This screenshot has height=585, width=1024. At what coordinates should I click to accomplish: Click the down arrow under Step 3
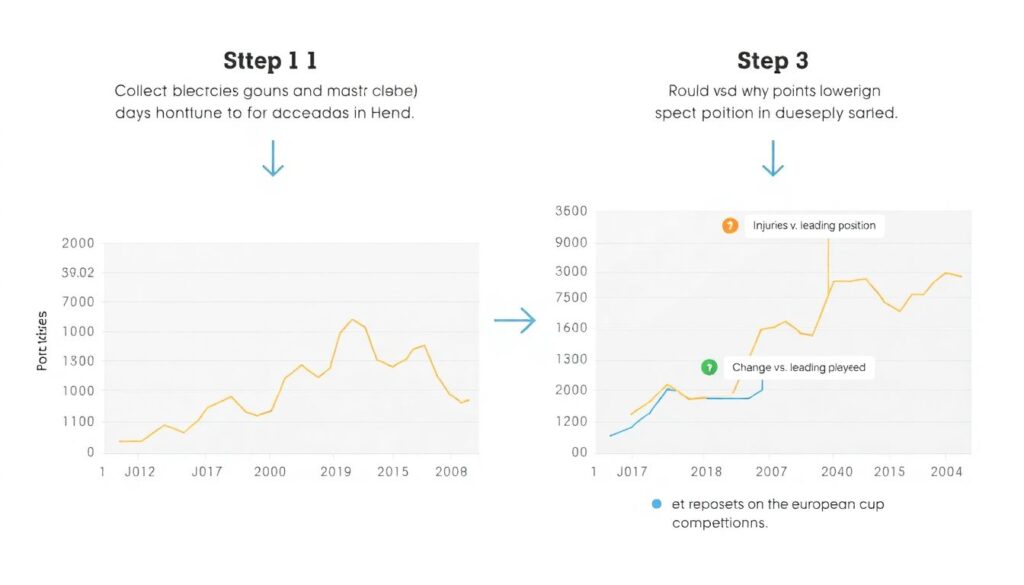pyautogui.click(x=771, y=160)
